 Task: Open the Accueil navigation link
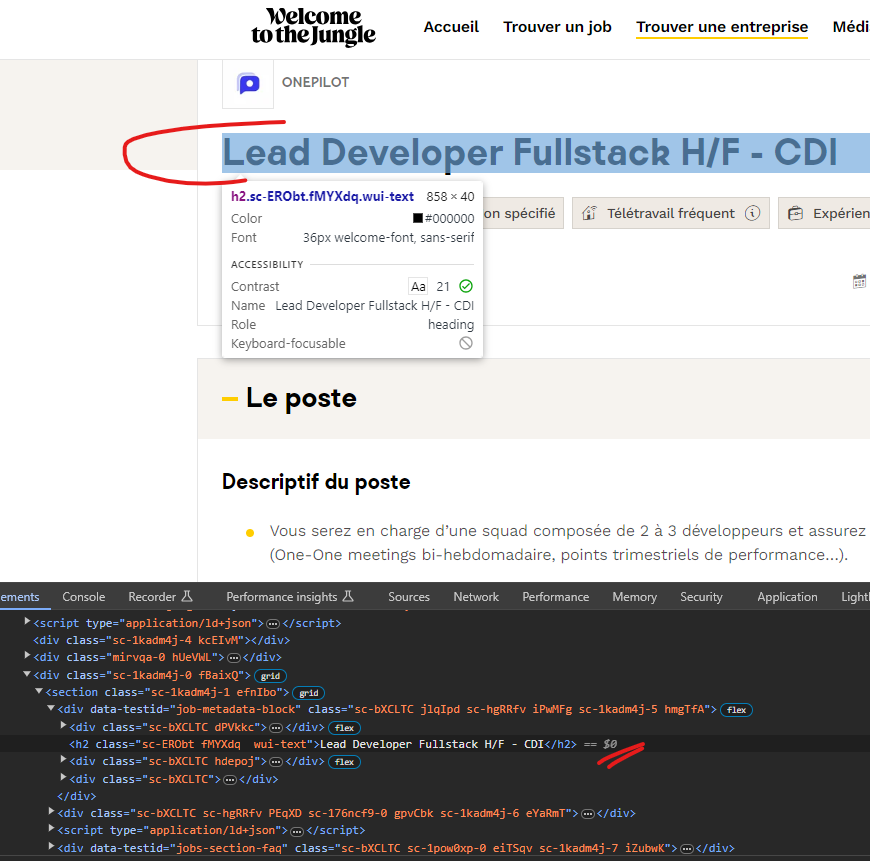pyautogui.click(x=451, y=27)
